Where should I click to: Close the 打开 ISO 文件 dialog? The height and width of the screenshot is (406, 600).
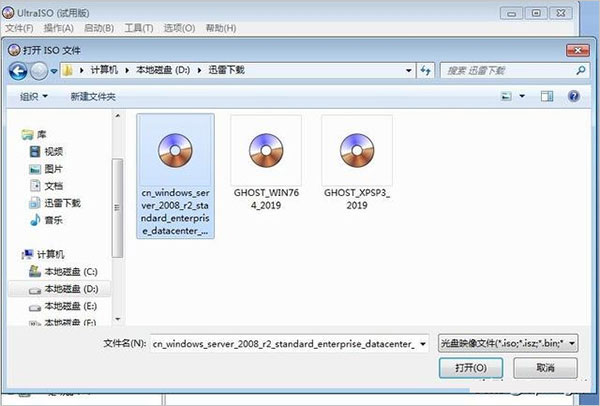click(577, 50)
